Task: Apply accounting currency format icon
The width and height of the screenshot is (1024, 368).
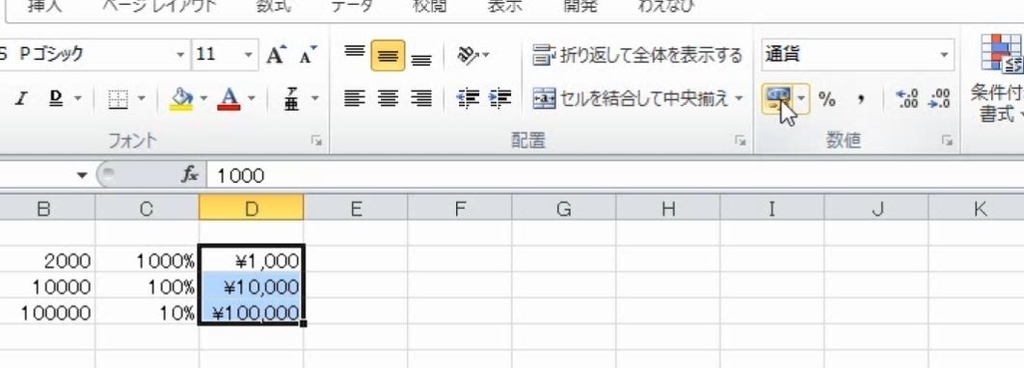Action: 778,99
